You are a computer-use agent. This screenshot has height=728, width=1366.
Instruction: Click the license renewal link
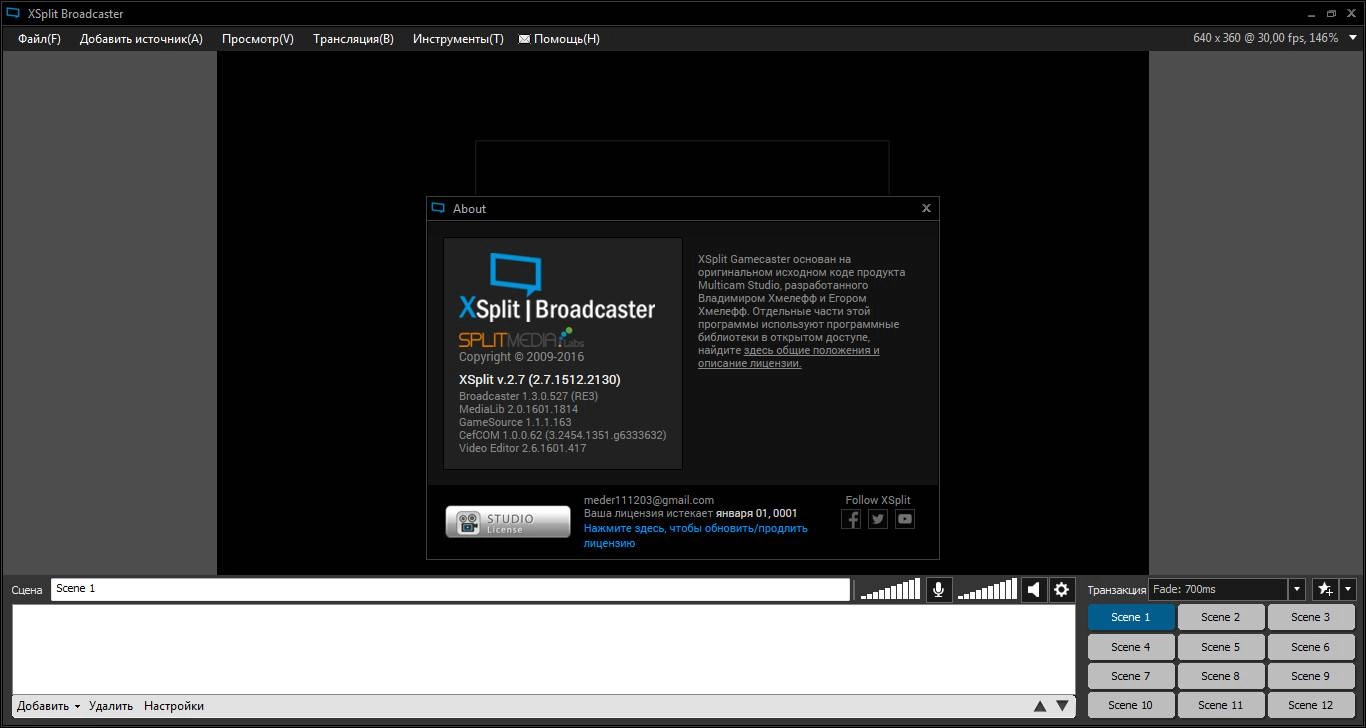[x=696, y=535]
